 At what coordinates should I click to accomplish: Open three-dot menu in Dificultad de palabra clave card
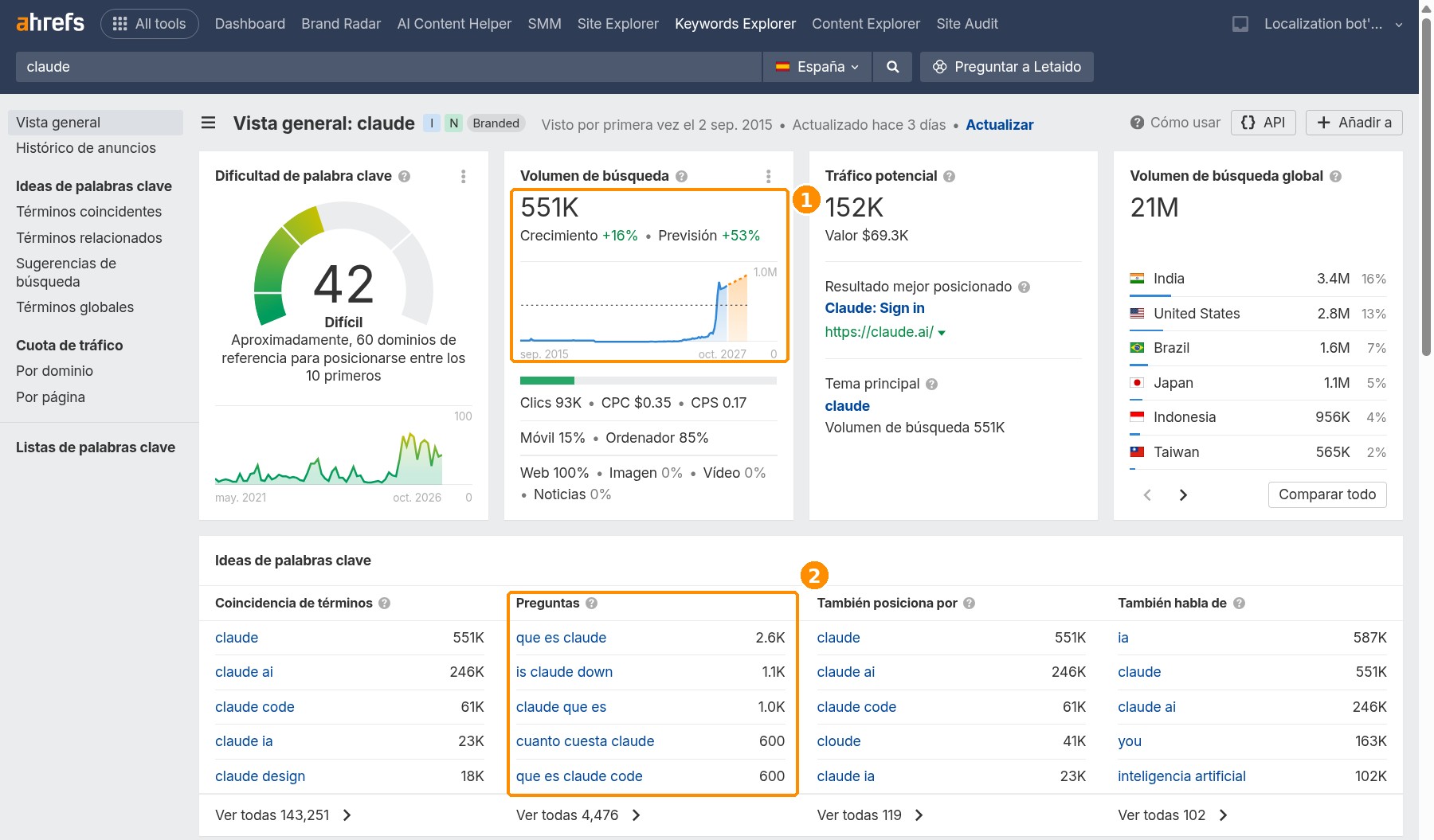tap(463, 176)
